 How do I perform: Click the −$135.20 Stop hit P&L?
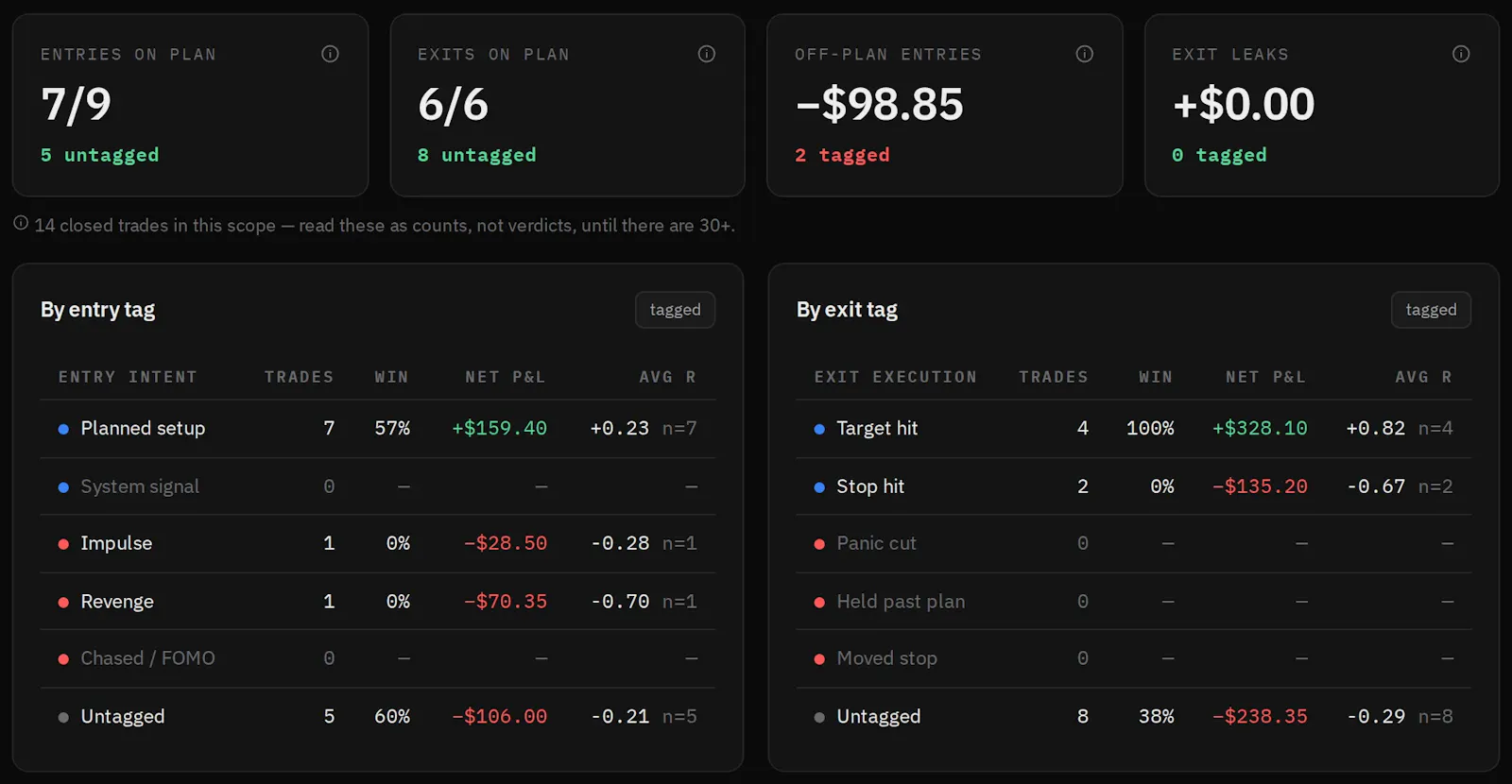[1260, 486]
